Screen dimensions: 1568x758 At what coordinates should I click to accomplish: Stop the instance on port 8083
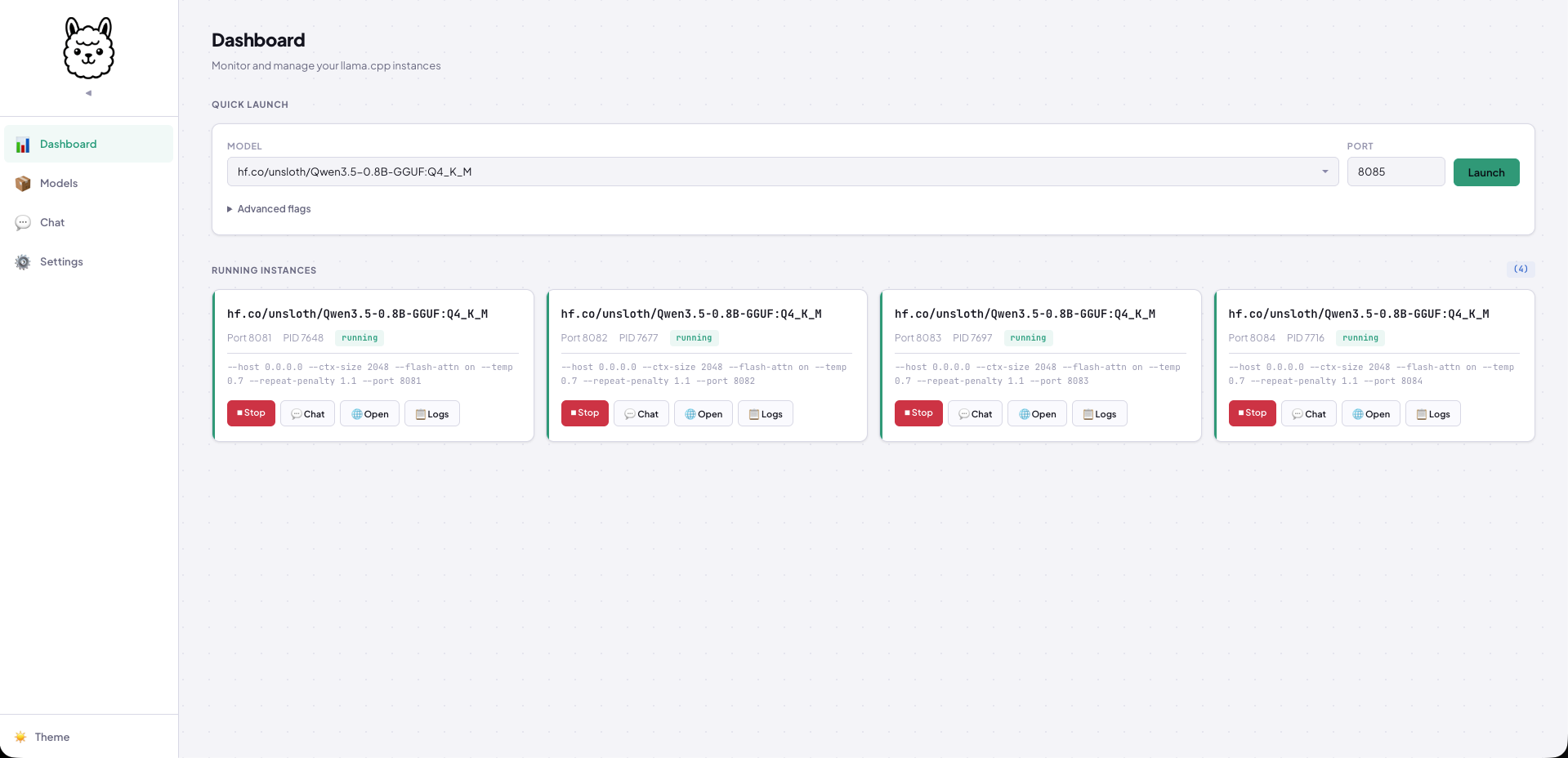tap(918, 413)
